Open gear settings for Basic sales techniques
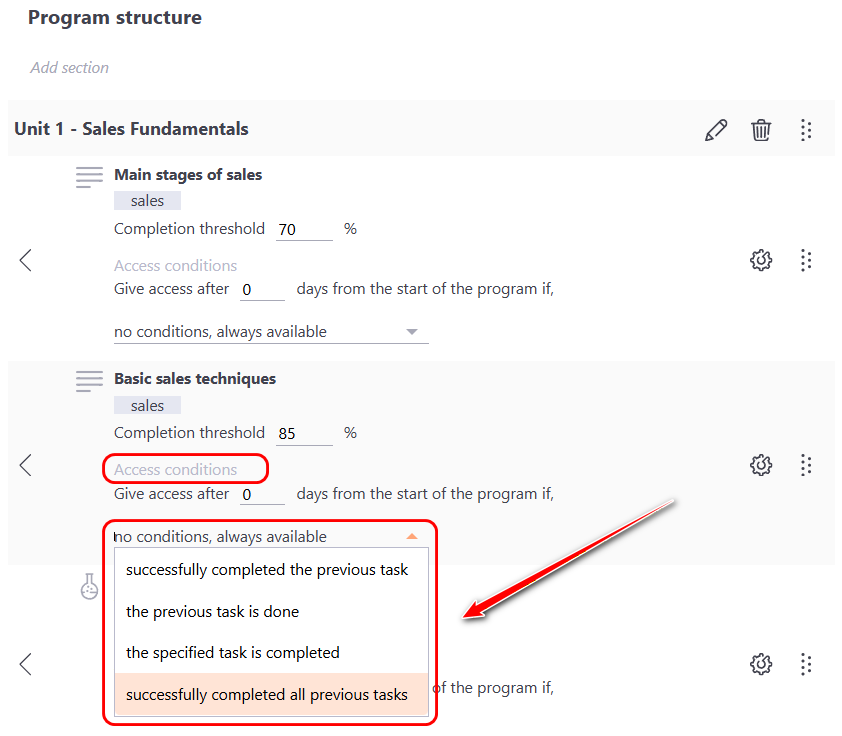 tap(761, 465)
